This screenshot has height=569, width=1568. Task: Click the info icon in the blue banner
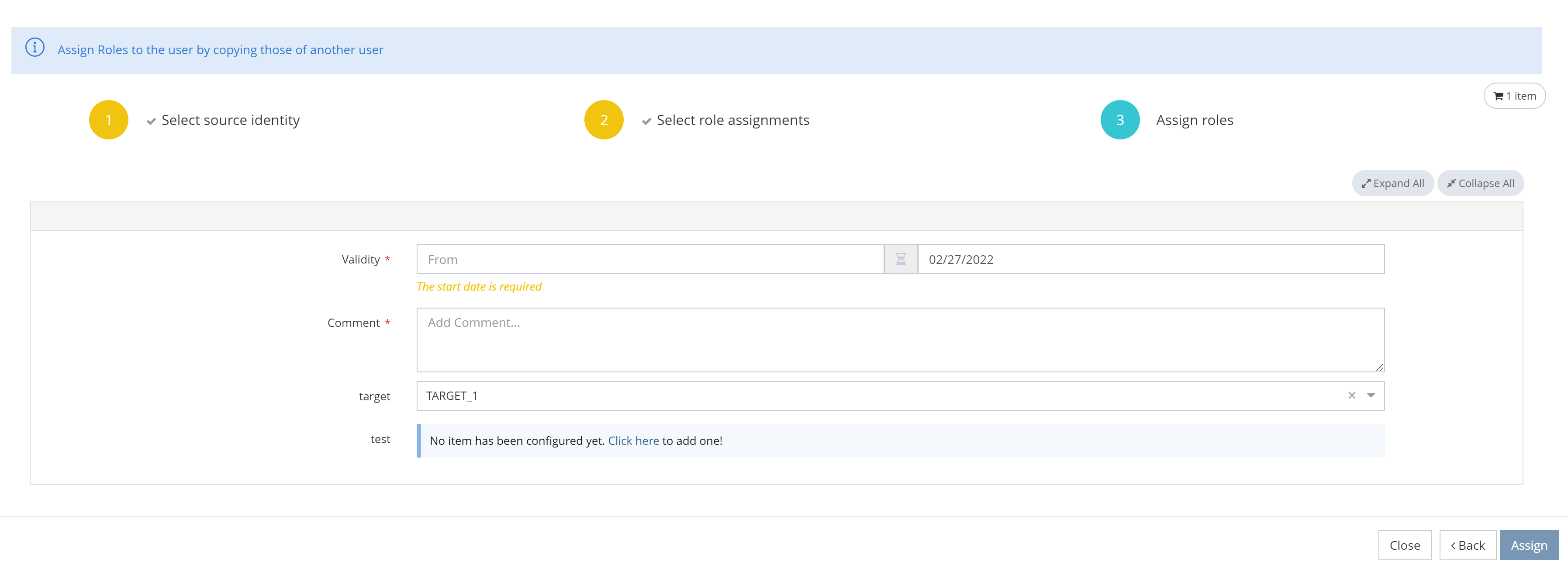click(x=35, y=48)
